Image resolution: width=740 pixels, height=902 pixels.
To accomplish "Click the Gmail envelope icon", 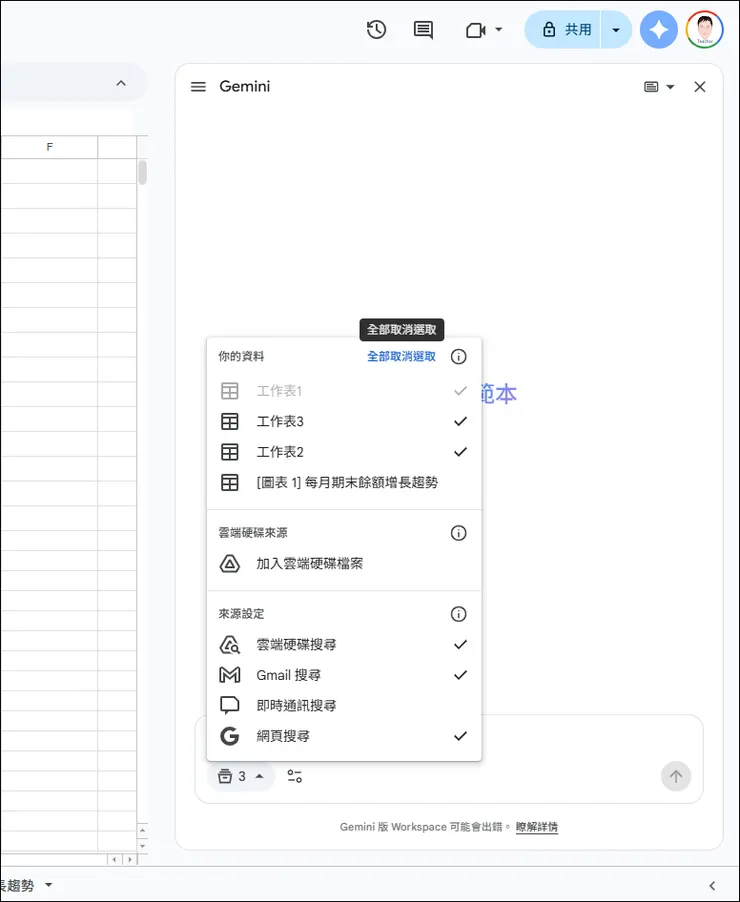I will (230, 675).
